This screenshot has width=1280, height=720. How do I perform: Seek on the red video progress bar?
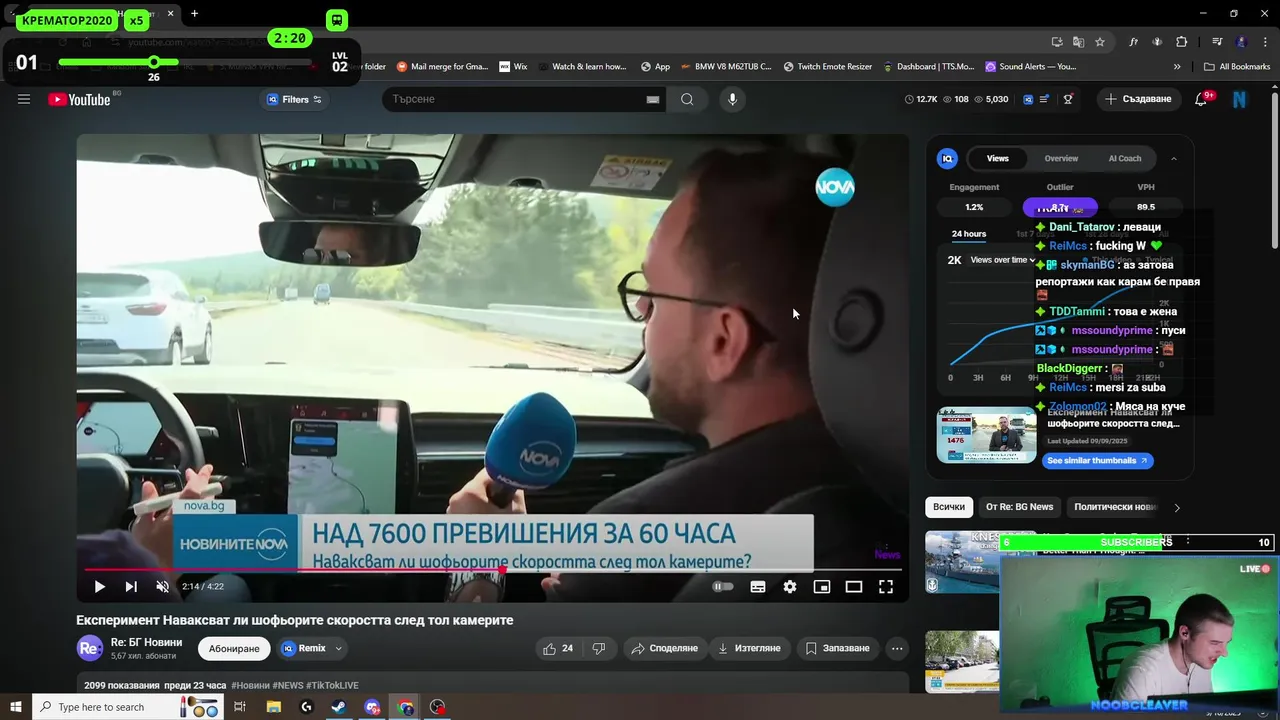pos(493,570)
